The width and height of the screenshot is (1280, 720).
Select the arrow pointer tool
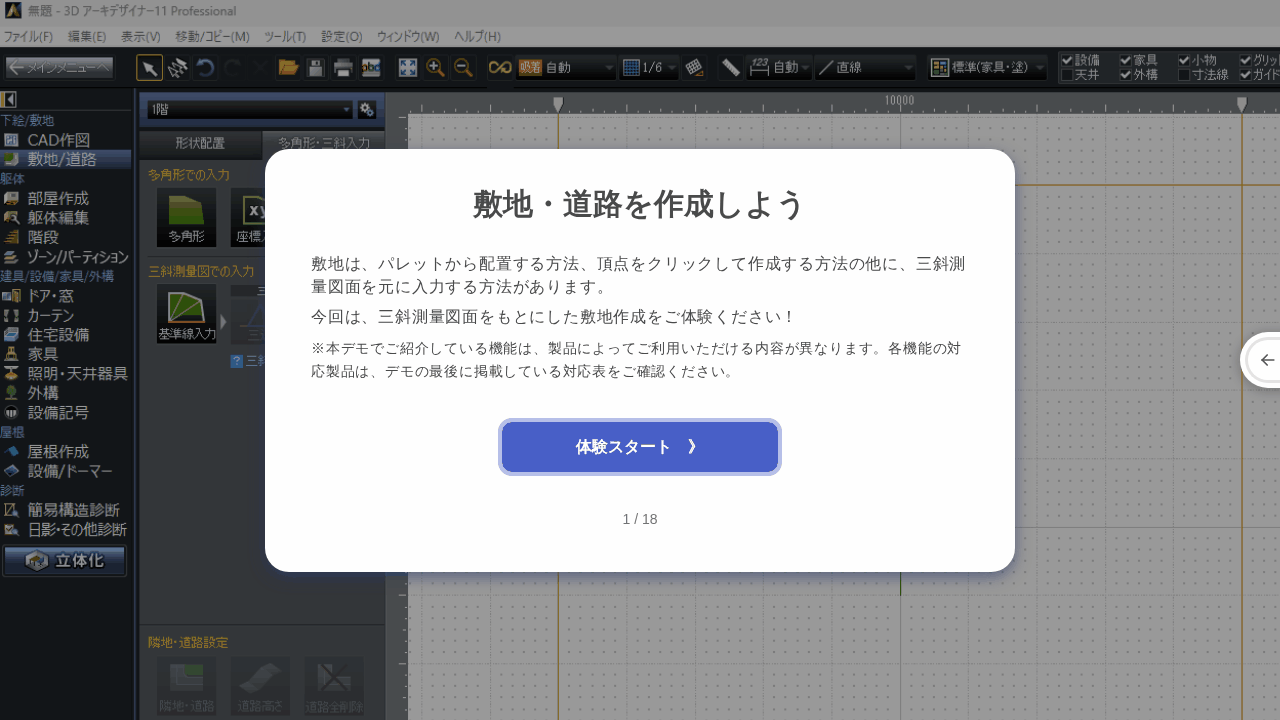[149, 68]
